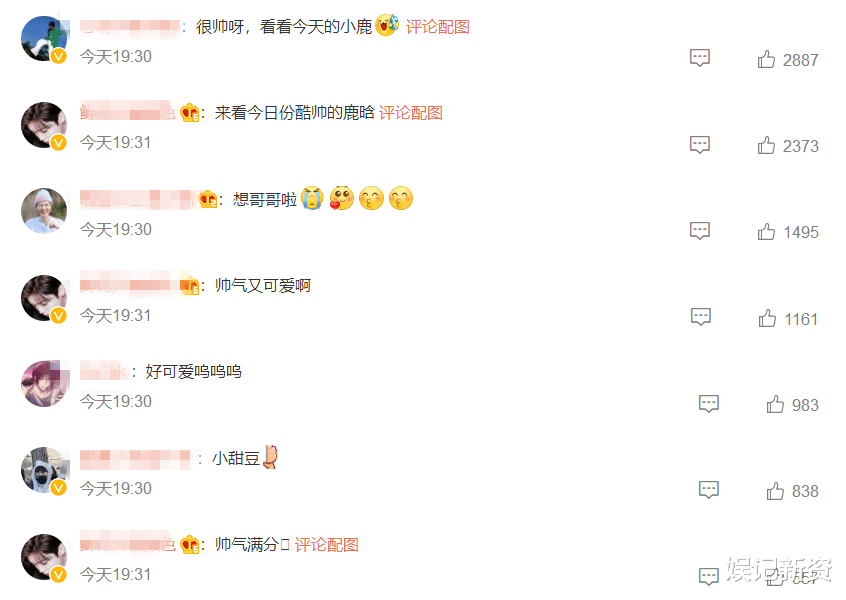
Task: Like the comment with 2373 likes
Action: pos(766,146)
